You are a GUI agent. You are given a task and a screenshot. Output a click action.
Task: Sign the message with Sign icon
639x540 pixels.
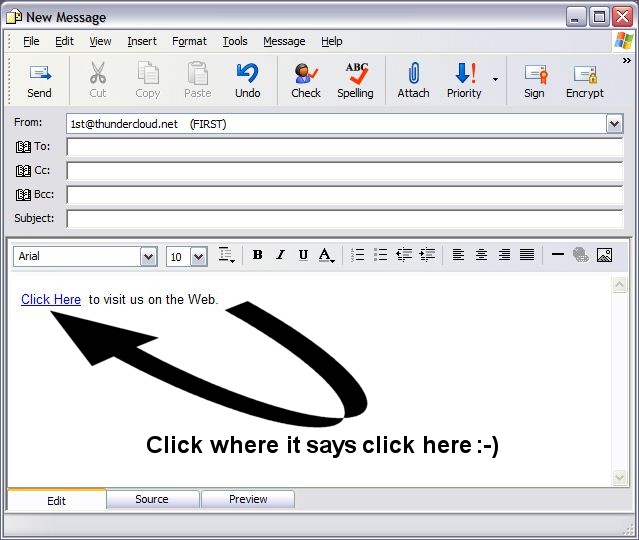(x=534, y=81)
